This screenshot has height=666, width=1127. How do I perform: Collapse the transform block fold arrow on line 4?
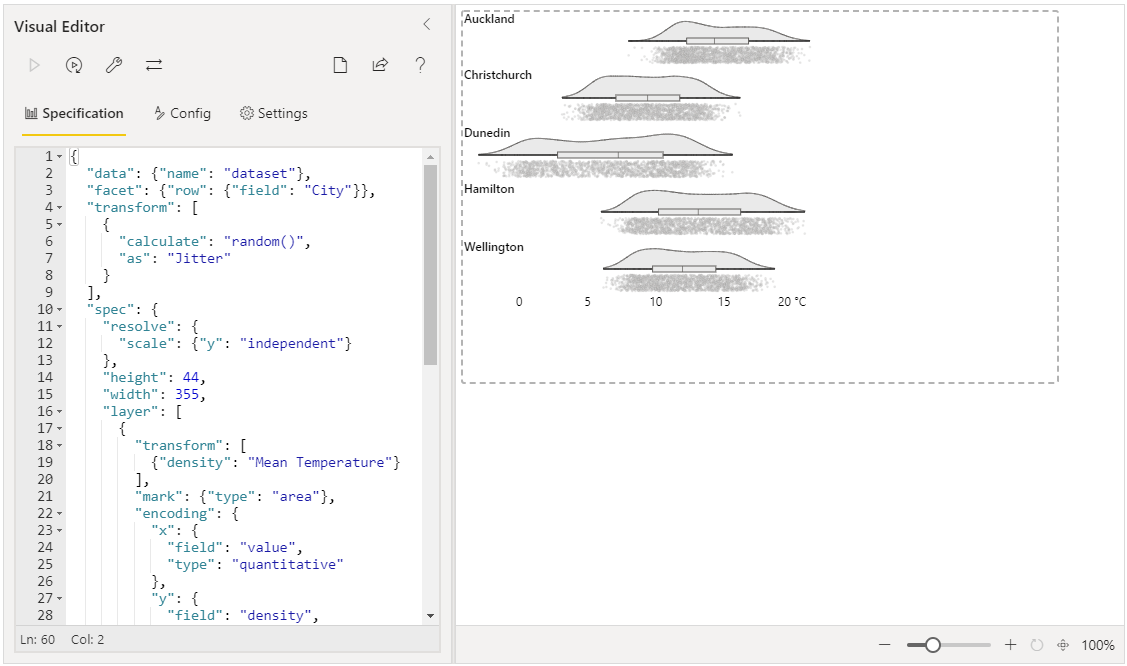[x=60, y=208]
